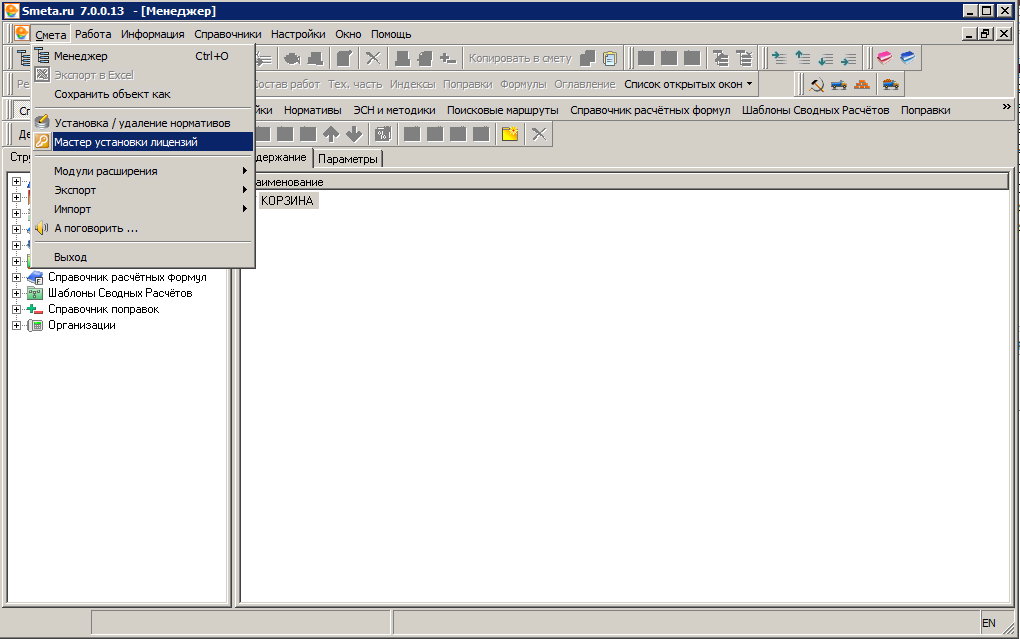Click the X delete icon beside the yellow folder
The height and width of the screenshot is (639, 1020).
click(539, 134)
